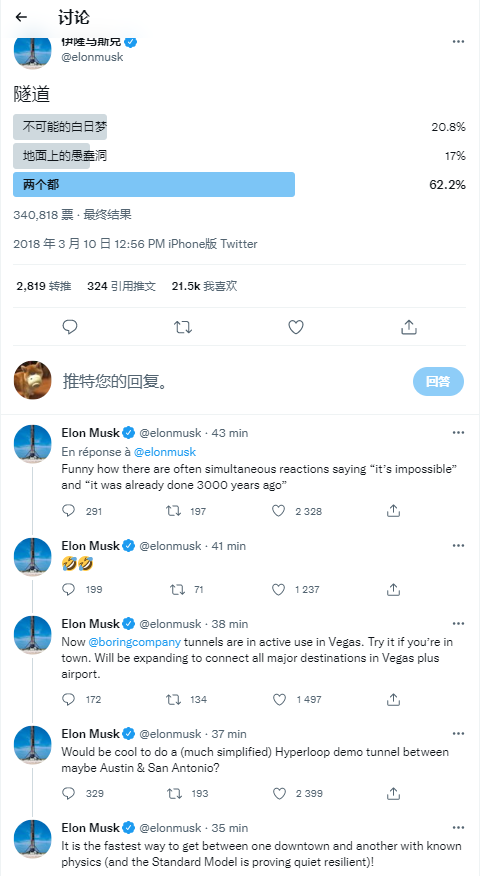Open the 324 引用推文 quote tweets

click(121, 286)
